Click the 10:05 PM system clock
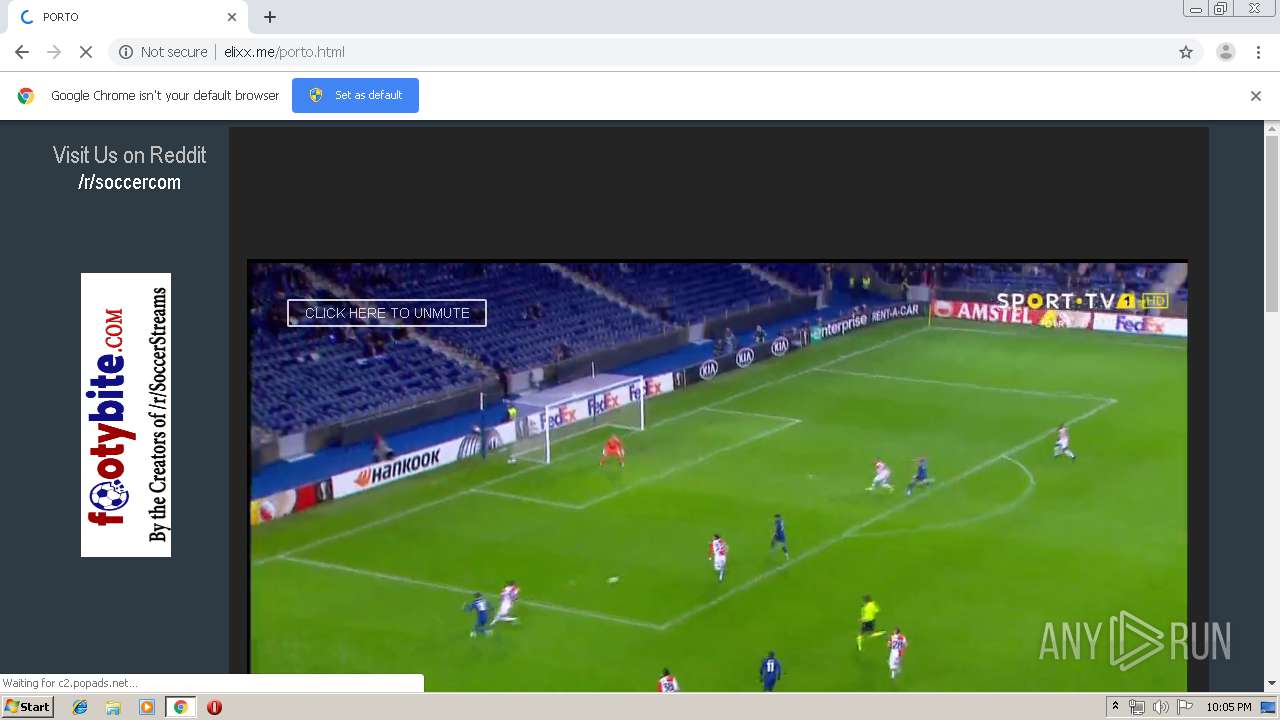 coord(1228,707)
